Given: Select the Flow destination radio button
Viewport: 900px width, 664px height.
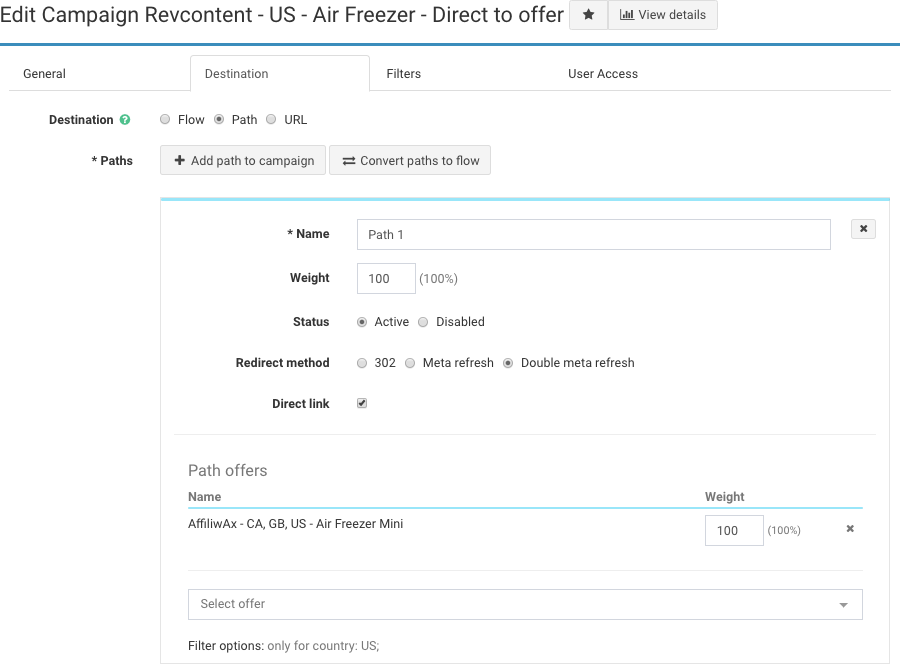Looking at the screenshot, I should click(x=165, y=119).
